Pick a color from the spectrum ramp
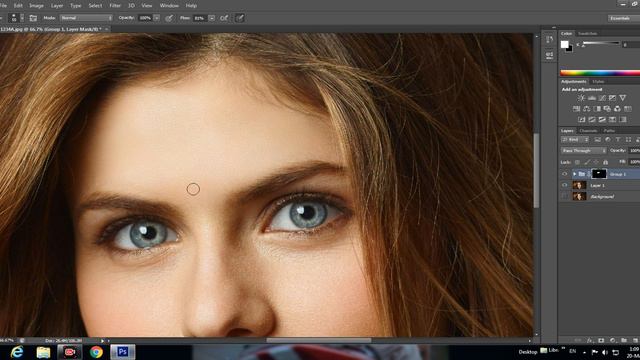 point(600,73)
